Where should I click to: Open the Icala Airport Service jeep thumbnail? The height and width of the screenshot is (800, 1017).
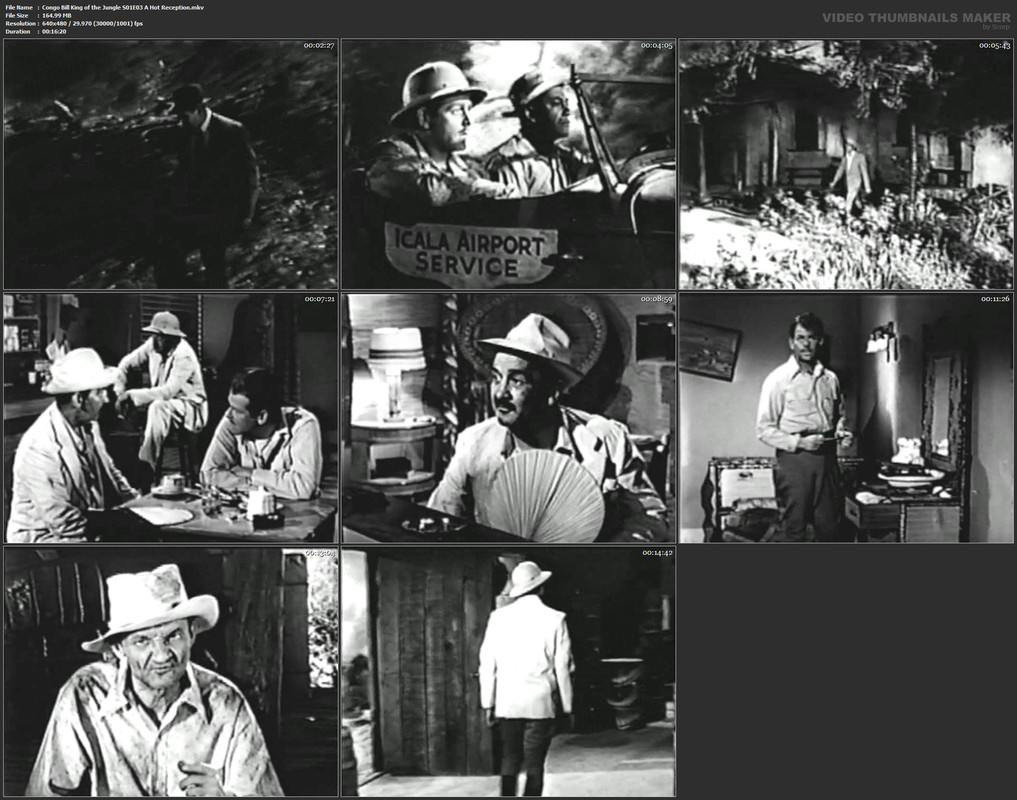(x=508, y=164)
